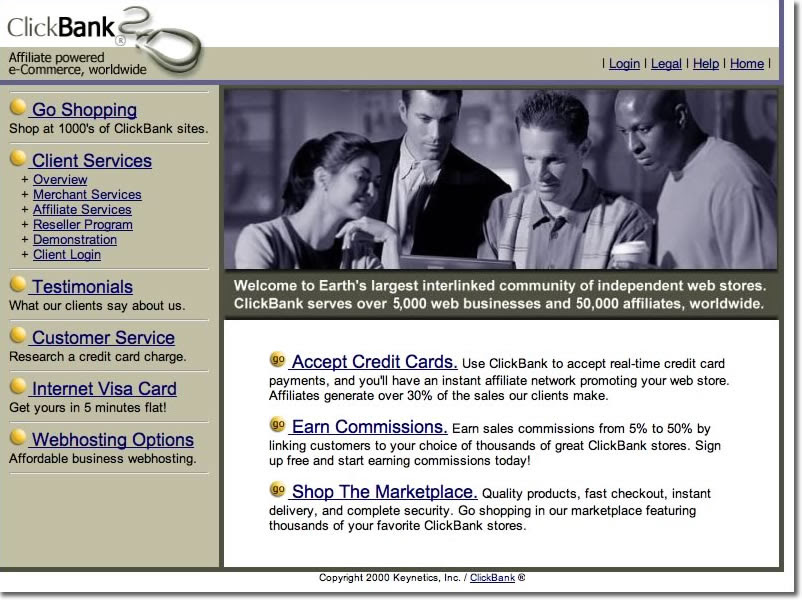Screen dimensions: 802x600
Task: Open the Go Shopping section
Action: [84, 109]
